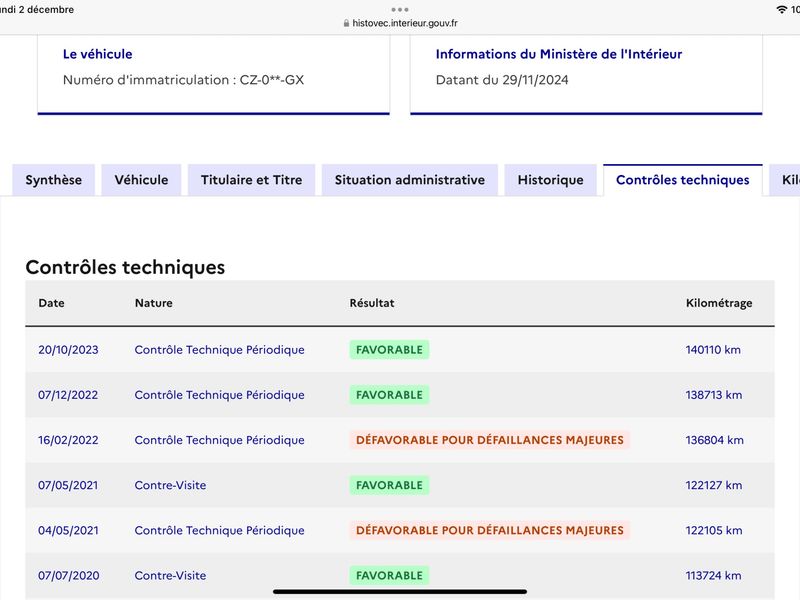This screenshot has height=600, width=800.
Task: Click the FAVORABLE badge for 20/10/2023
Action: click(389, 350)
